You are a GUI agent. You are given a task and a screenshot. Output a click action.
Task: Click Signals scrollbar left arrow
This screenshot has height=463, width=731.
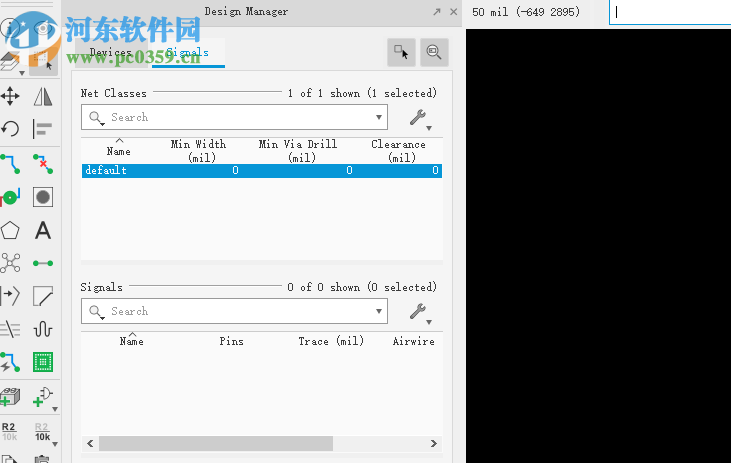[90, 443]
